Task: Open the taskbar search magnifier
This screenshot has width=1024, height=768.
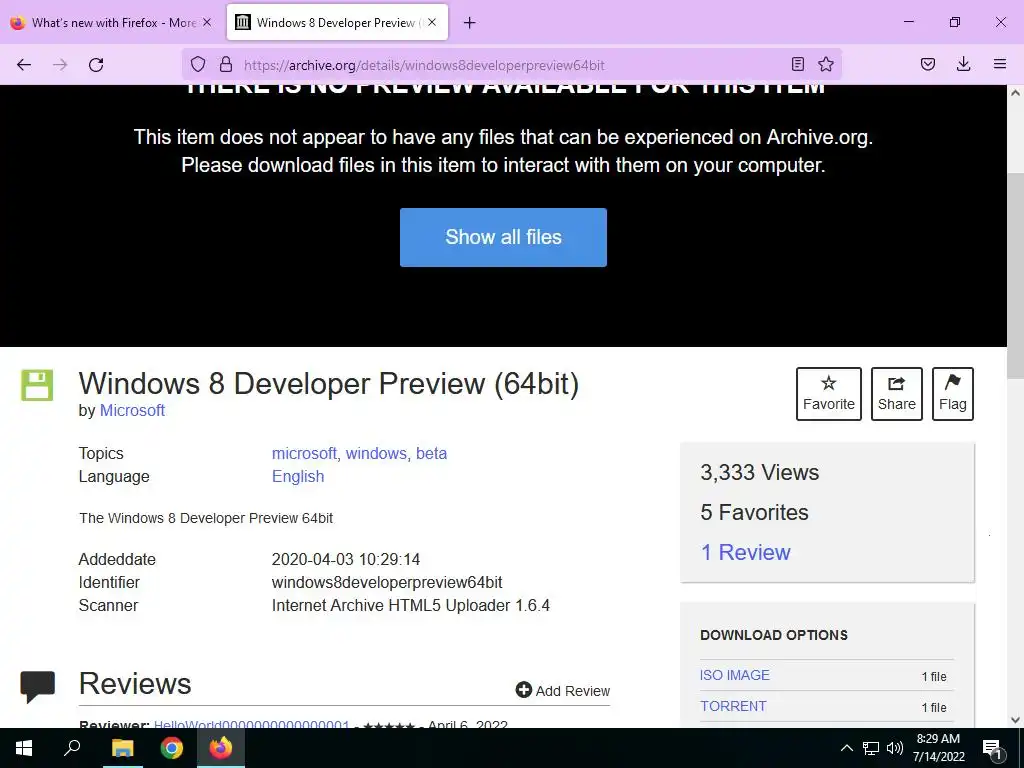Action: point(72,748)
